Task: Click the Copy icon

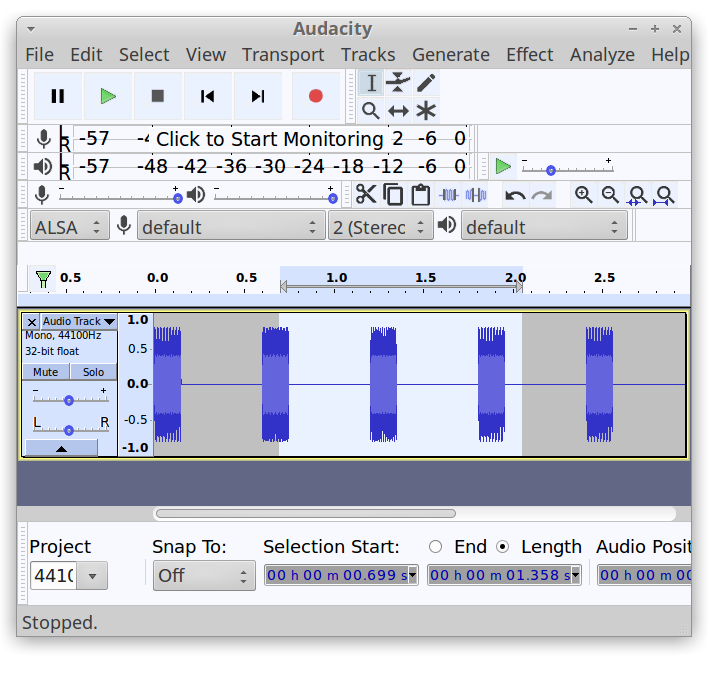Action: click(x=393, y=195)
